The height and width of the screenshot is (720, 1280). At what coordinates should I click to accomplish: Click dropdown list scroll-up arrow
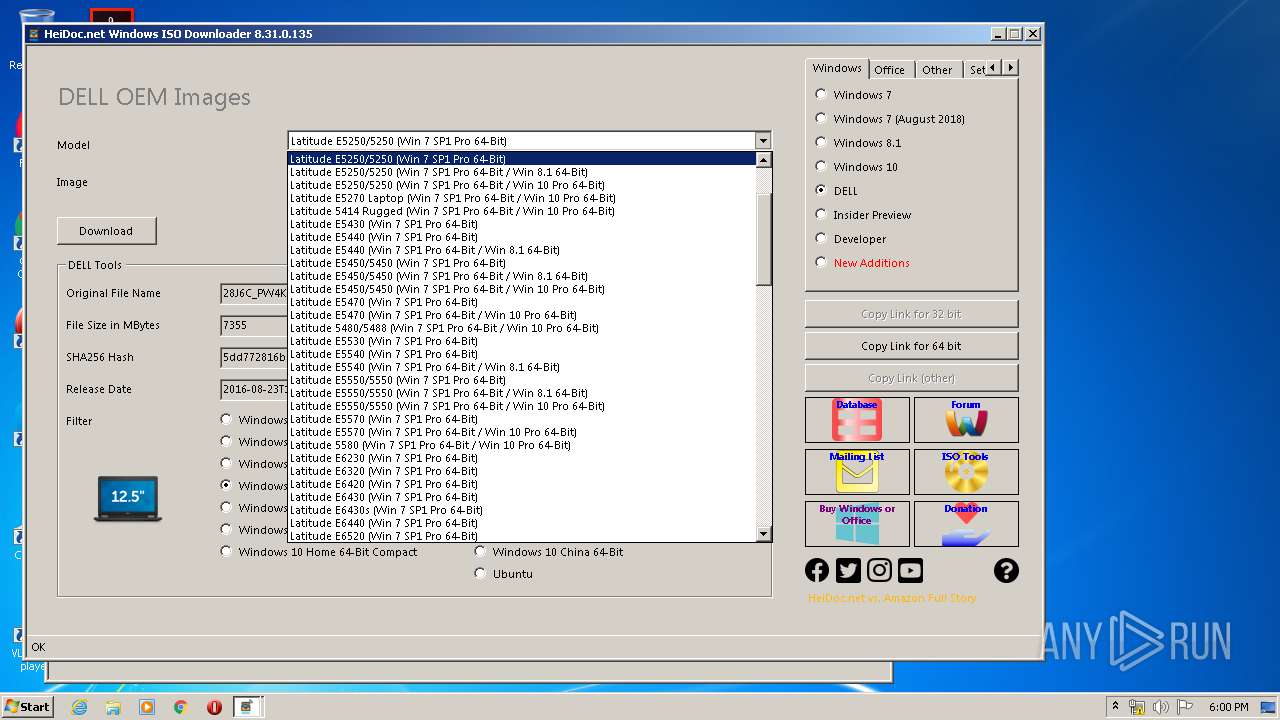[764, 160]
